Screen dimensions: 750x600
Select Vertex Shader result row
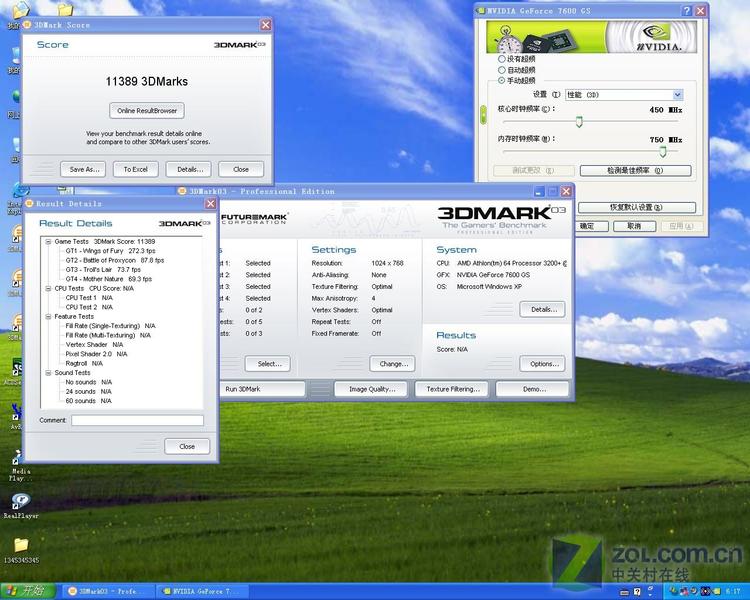[x=94, y=344]
